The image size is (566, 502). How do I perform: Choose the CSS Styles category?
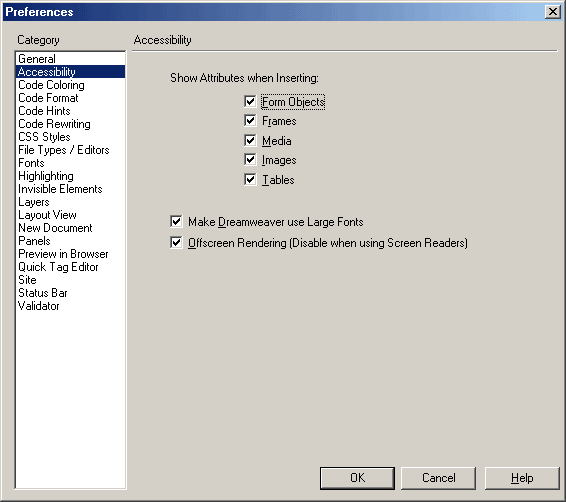click(x=44, y=137)
